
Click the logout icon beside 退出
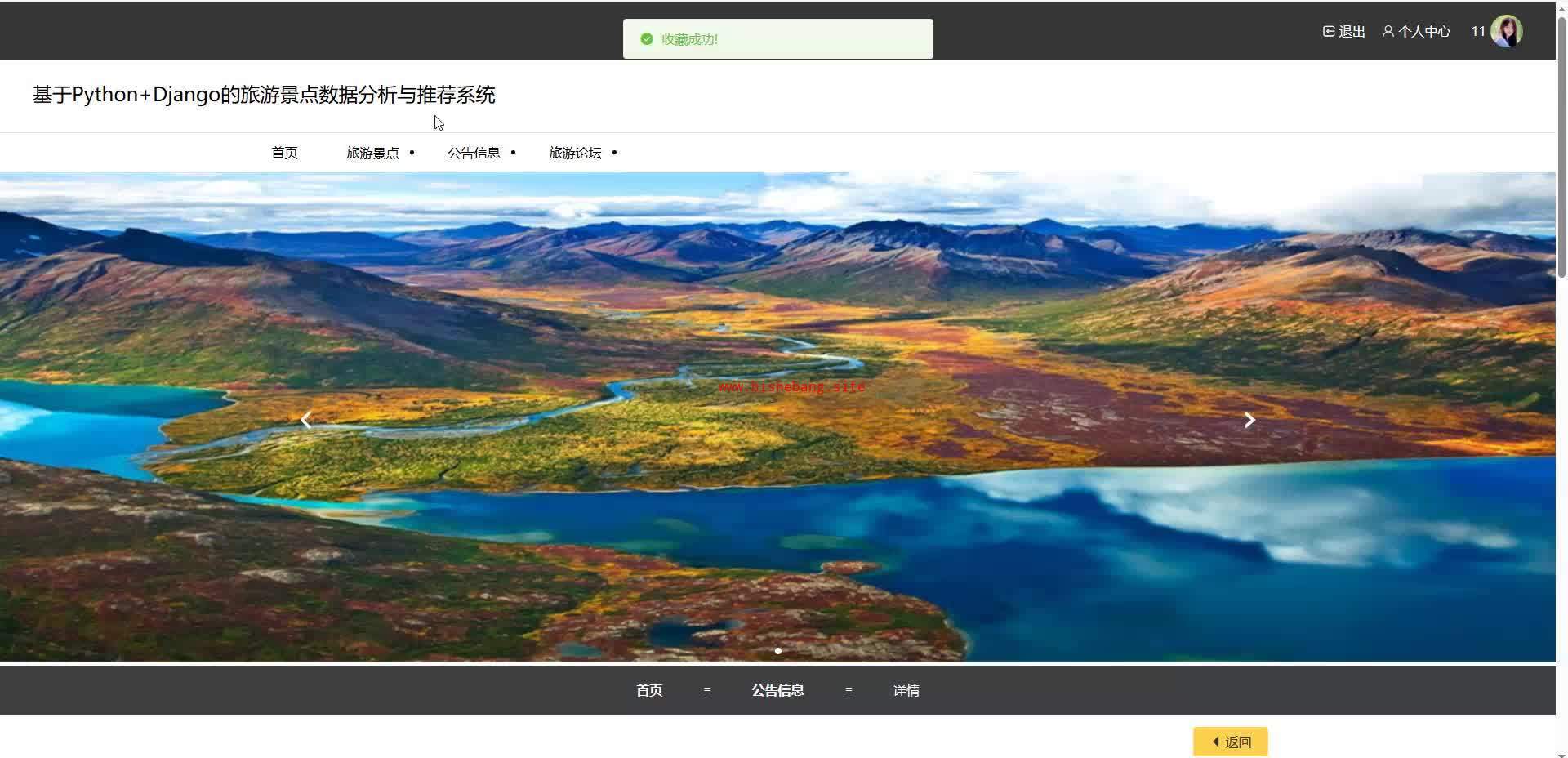[1329, 31]
